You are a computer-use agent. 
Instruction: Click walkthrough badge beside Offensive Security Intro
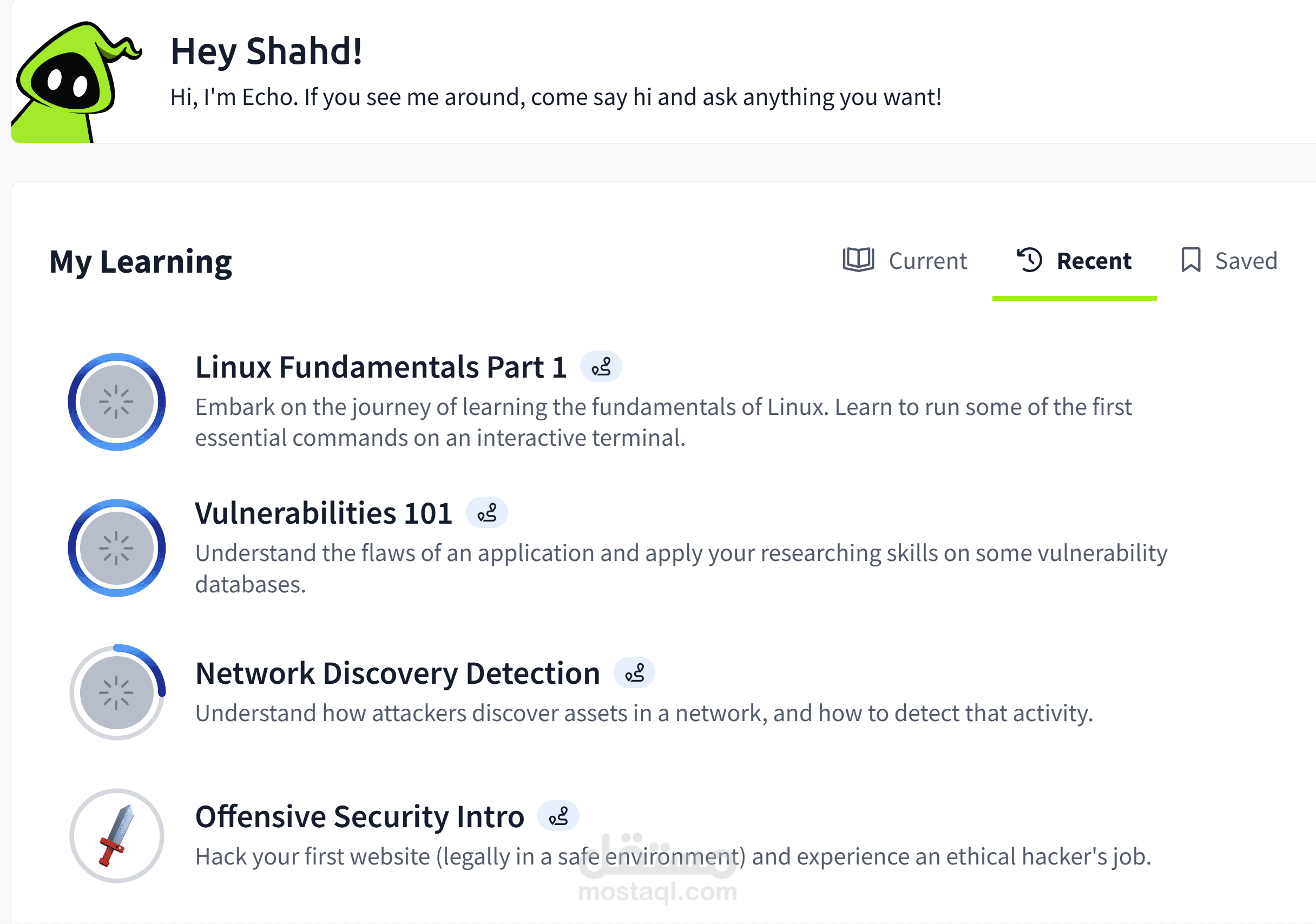[558, 816]
